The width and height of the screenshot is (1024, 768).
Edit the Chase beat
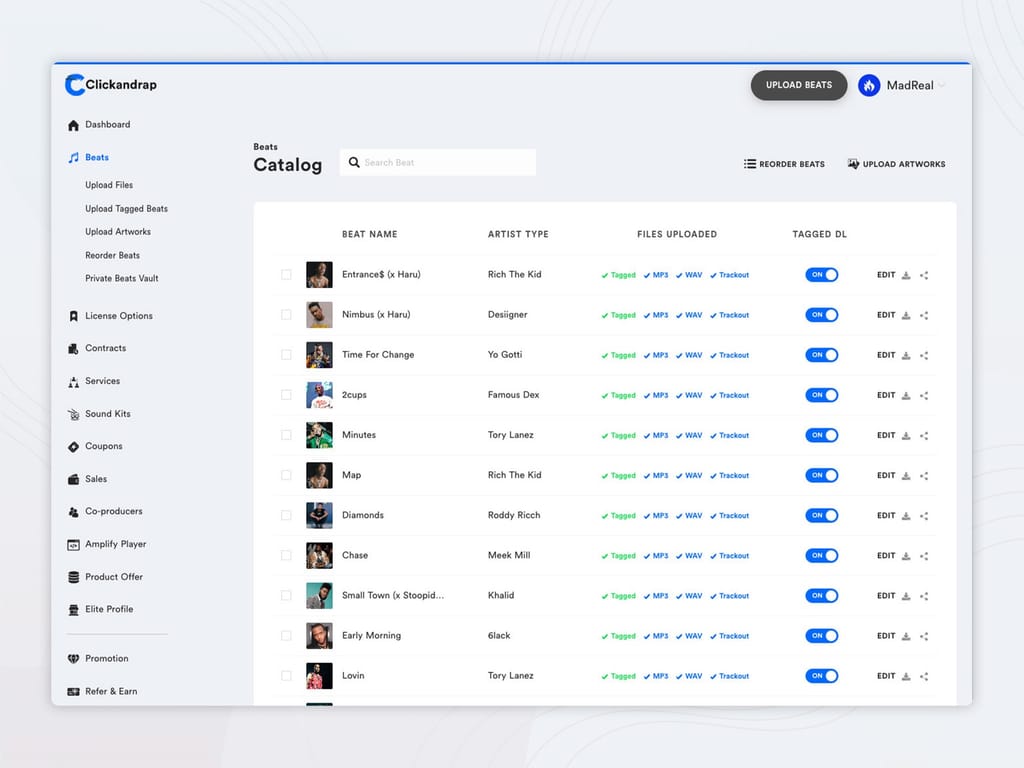coord(886,556)
